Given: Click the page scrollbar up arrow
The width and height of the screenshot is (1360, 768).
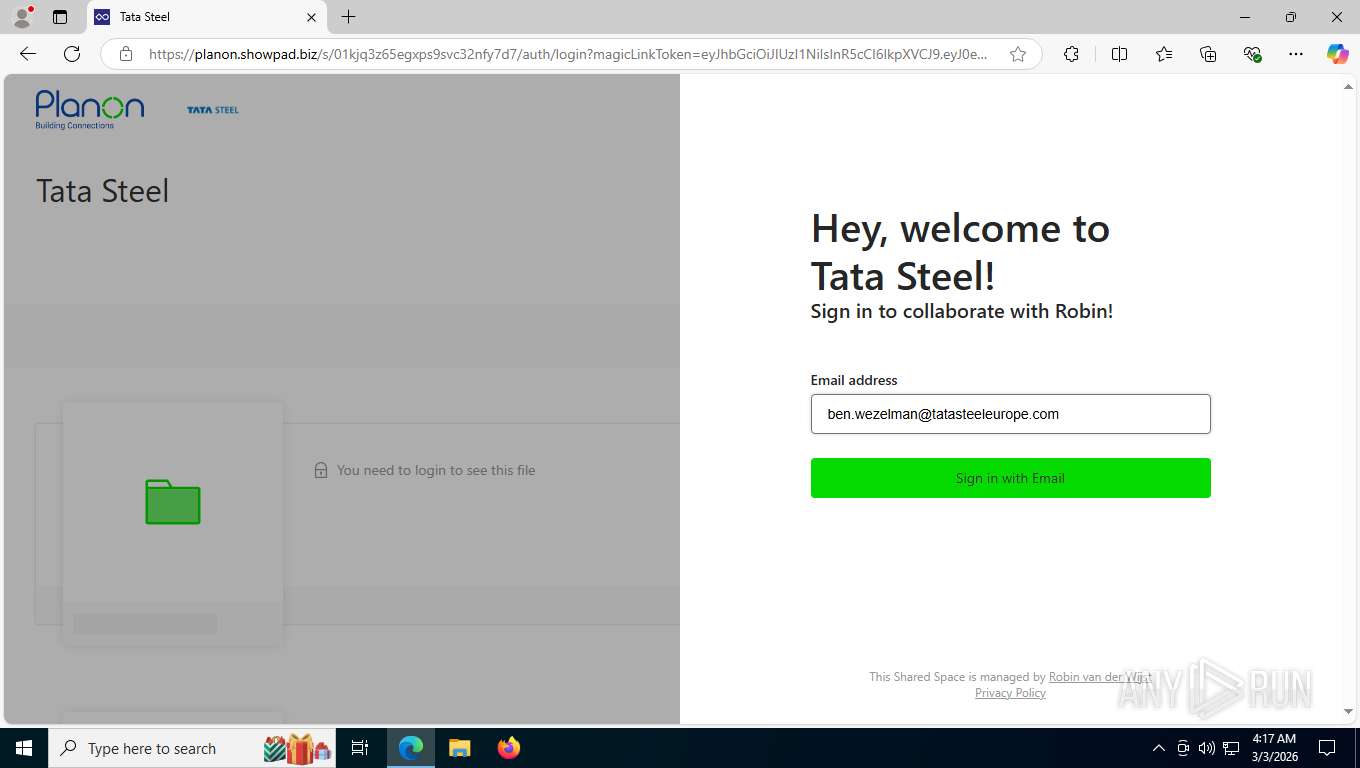Looking at the screenshot, I should tap(1348, 87).
